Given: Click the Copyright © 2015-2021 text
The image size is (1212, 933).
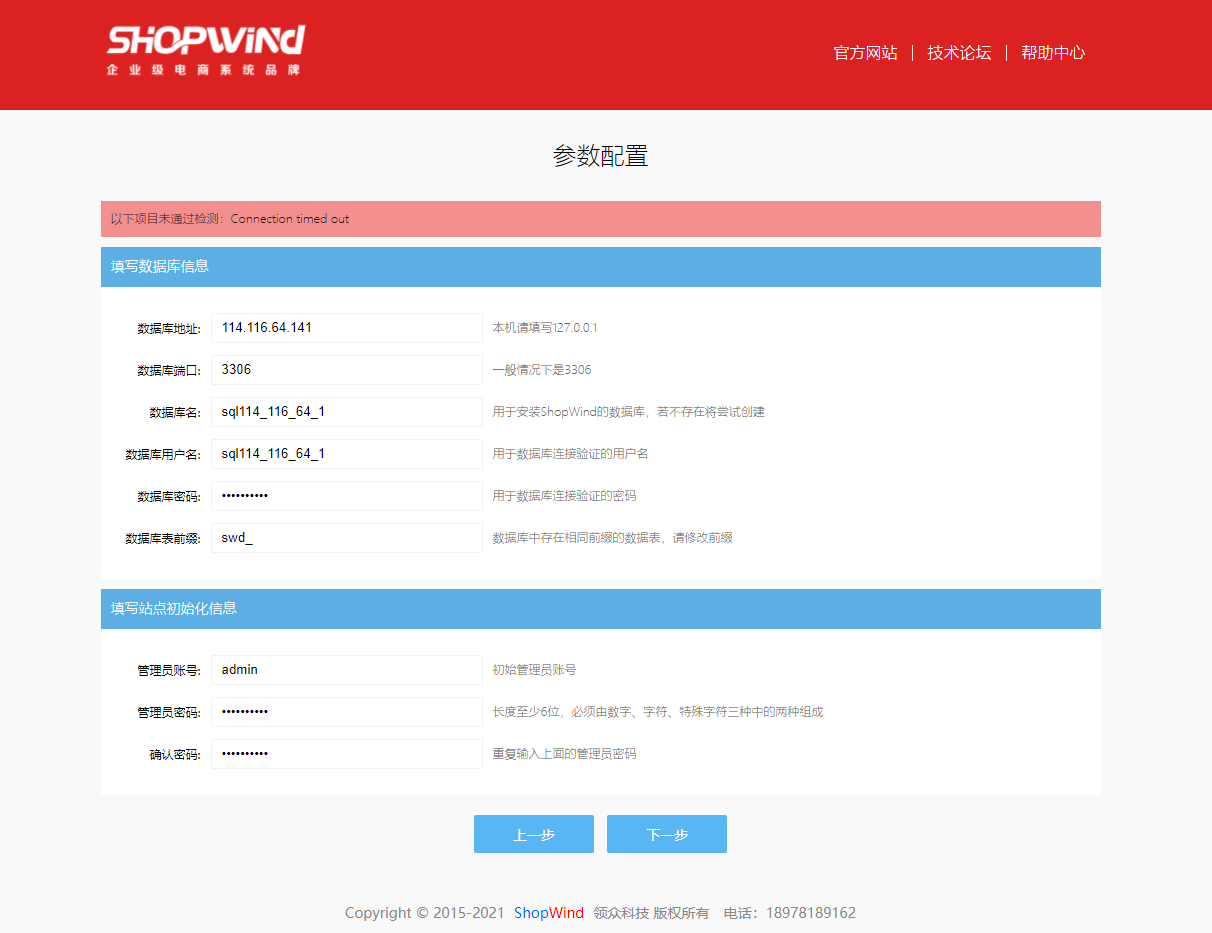Looking at the screenshot, I should click(x=425, y=913).
